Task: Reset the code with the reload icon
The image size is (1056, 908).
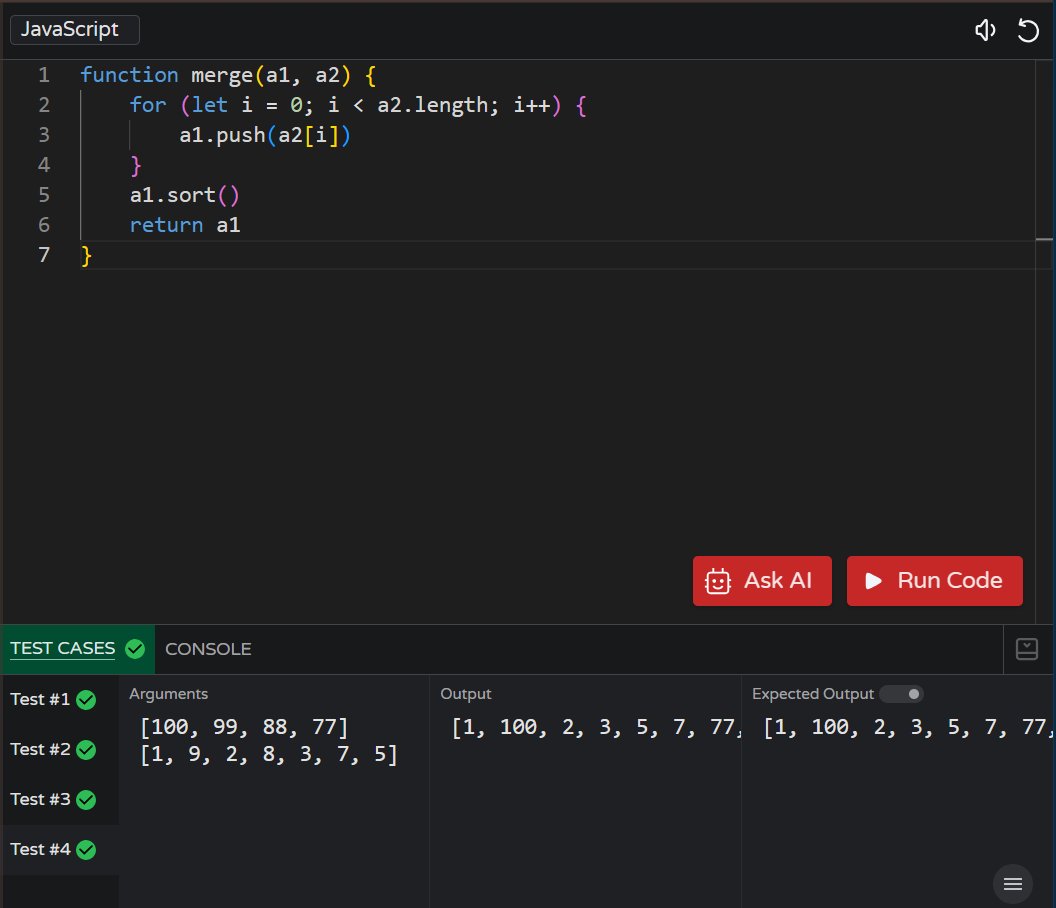Action: pos(1028,31)
